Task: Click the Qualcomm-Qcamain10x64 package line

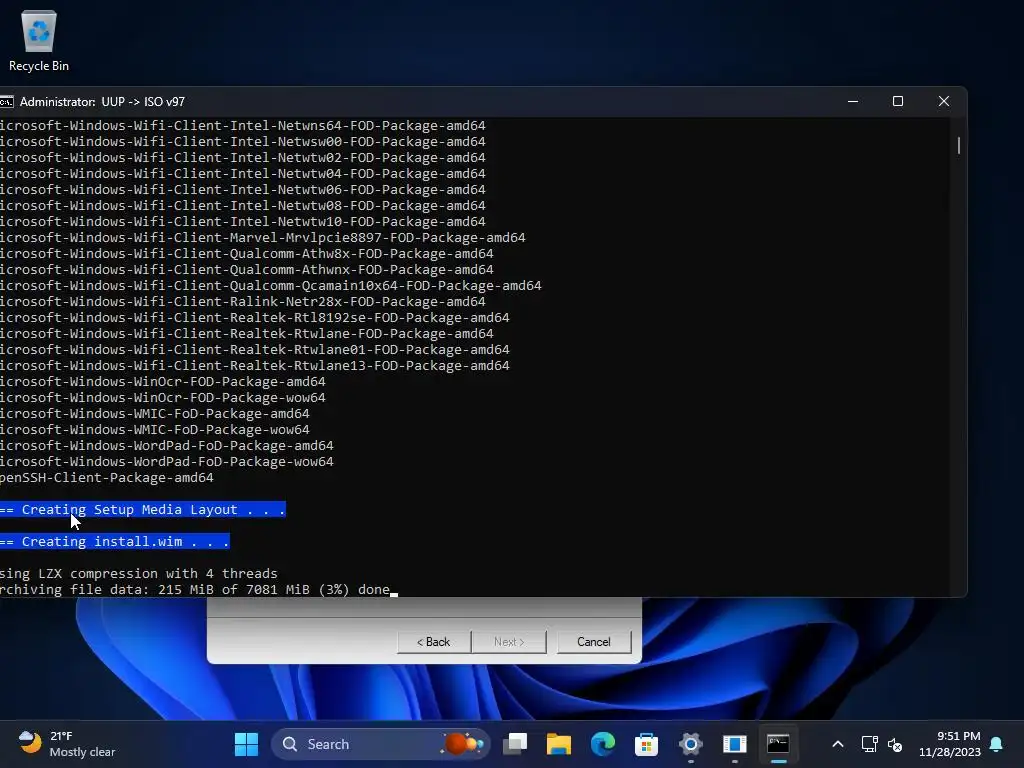Action: [x=270, y=285]
